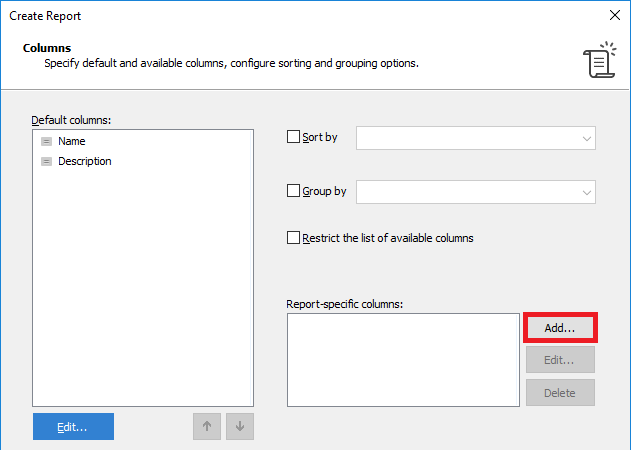
Task: Click the blue Edit... button under Default columns
Action: [x=73, y=426]
